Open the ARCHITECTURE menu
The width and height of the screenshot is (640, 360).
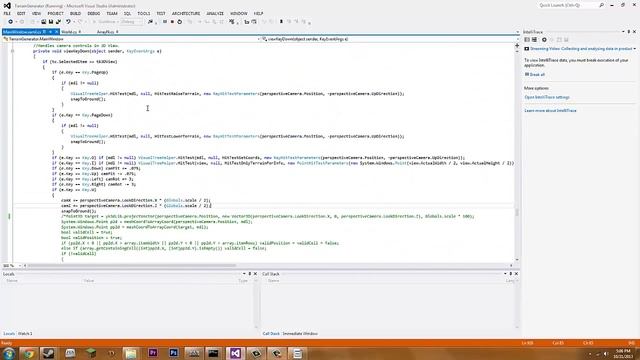[x=186, y=13]
